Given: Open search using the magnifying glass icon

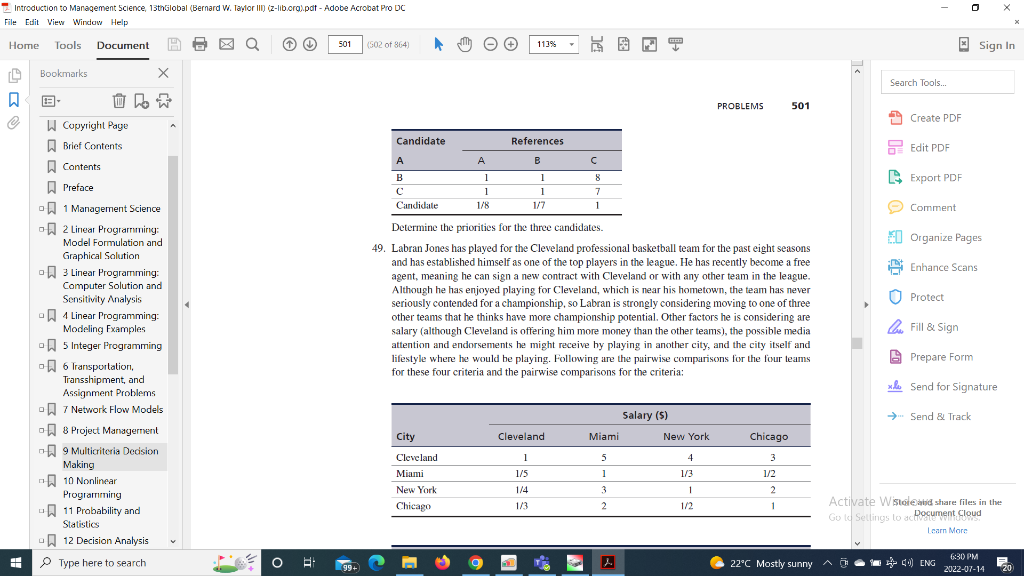Looking at the screenshot, I should pyautogui.click(x=252, y=44).
